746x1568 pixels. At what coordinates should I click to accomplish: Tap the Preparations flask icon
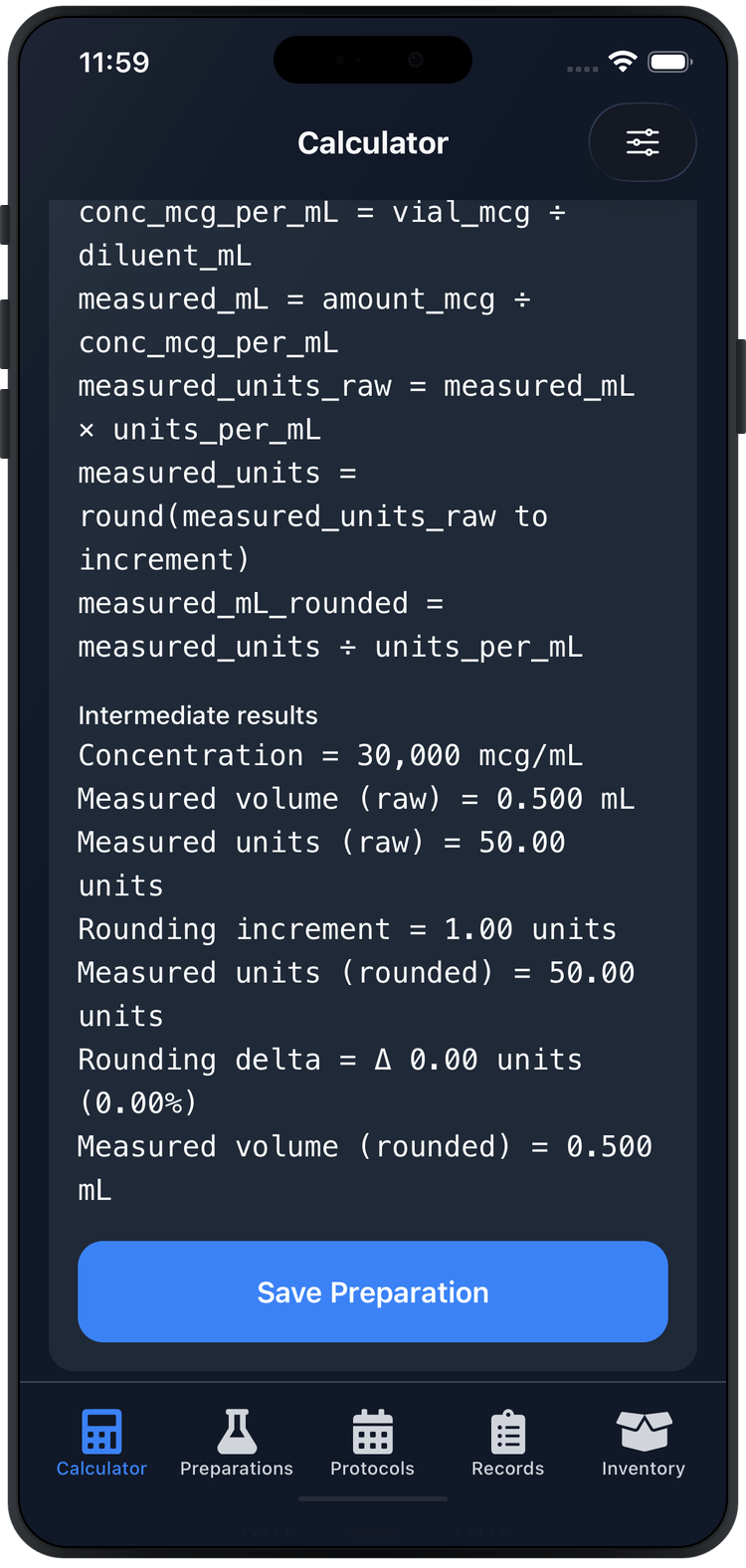tap(236, 1433)
